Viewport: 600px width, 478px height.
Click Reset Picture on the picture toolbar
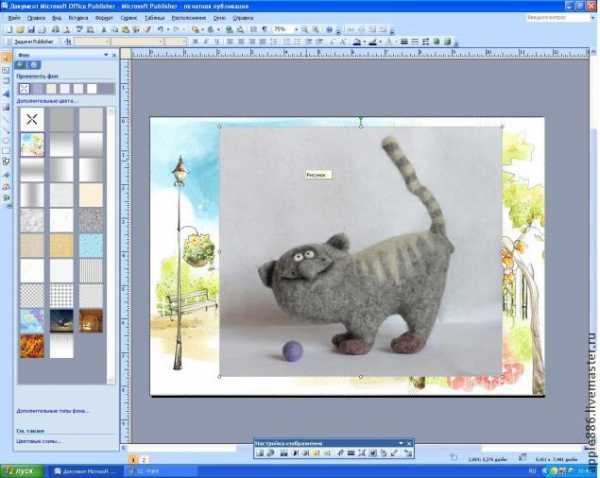coord(408,453)
